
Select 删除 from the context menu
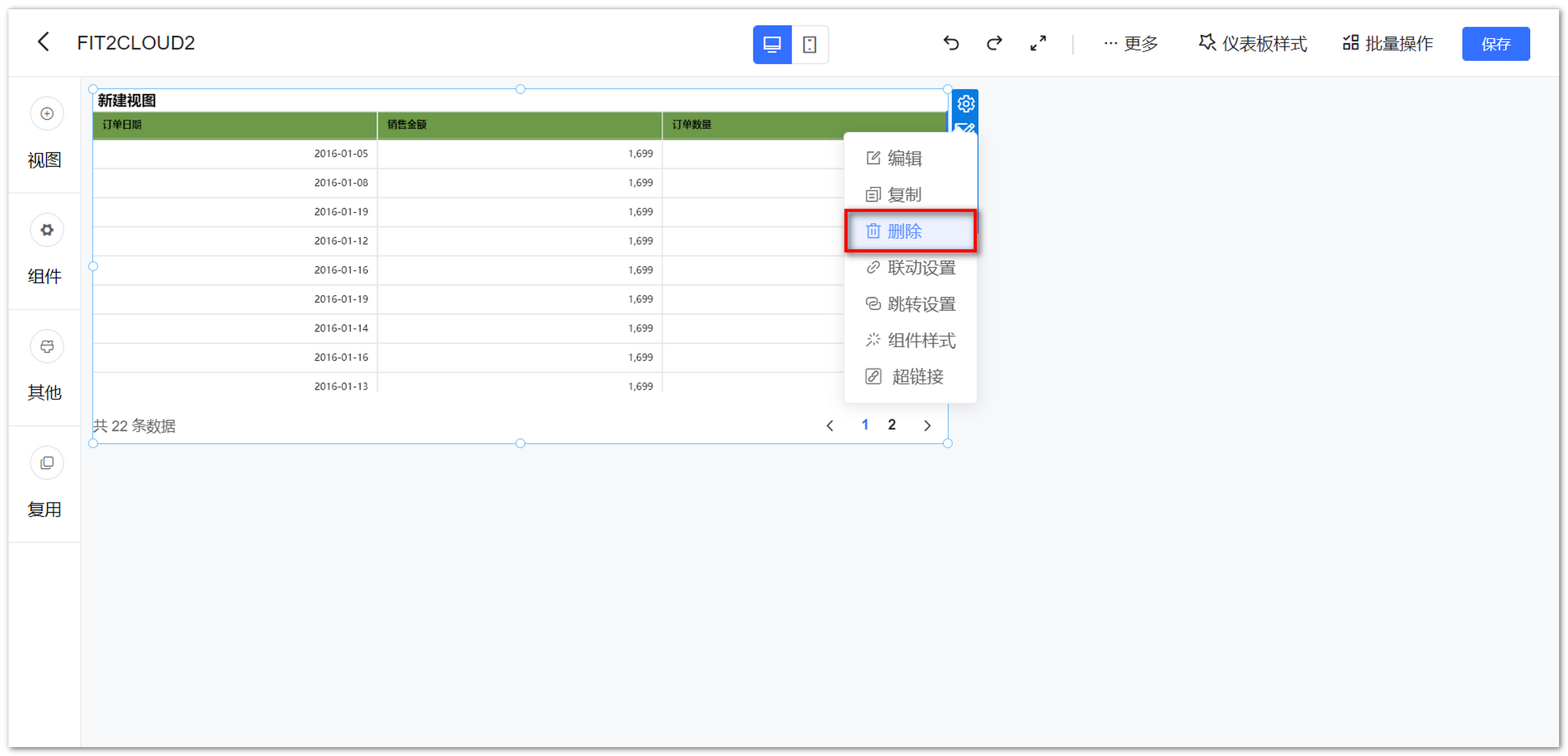(909, 231)
